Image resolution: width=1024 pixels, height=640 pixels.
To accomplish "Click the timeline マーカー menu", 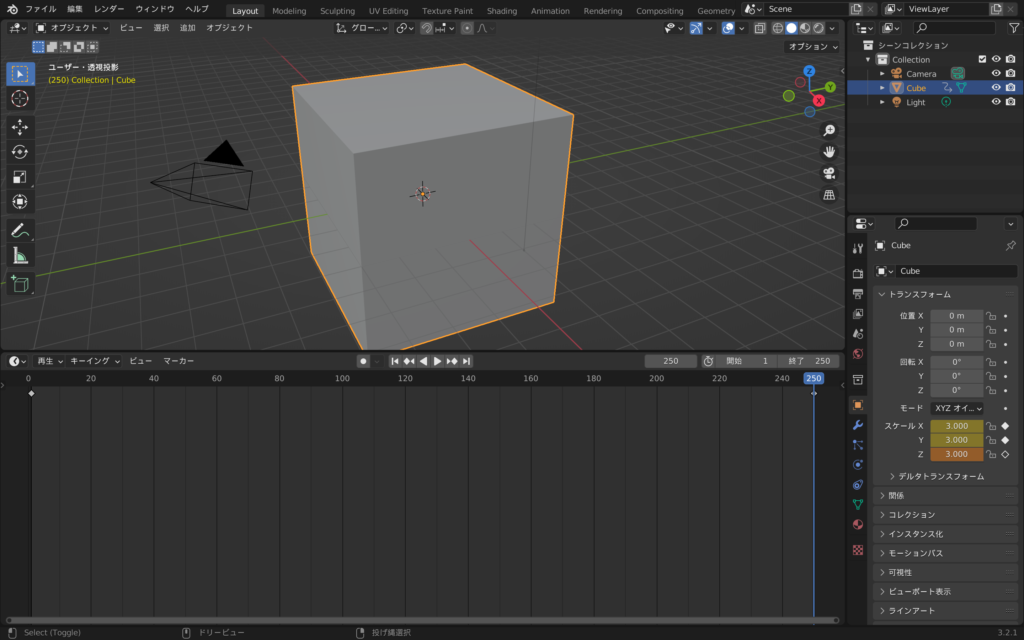I will pyautogui.click(x=179, y=360).
